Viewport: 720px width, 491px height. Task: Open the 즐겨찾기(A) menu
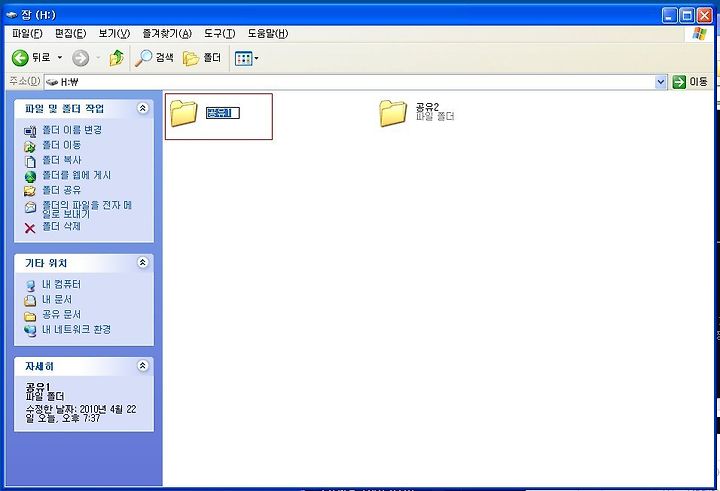pos(167,34)
